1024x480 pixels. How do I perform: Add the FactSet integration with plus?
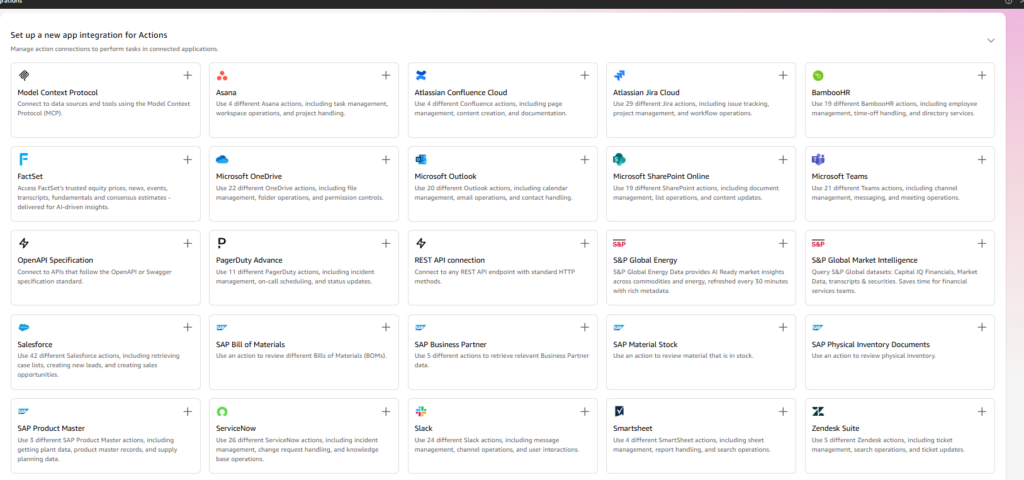click(x=187, y=159)
